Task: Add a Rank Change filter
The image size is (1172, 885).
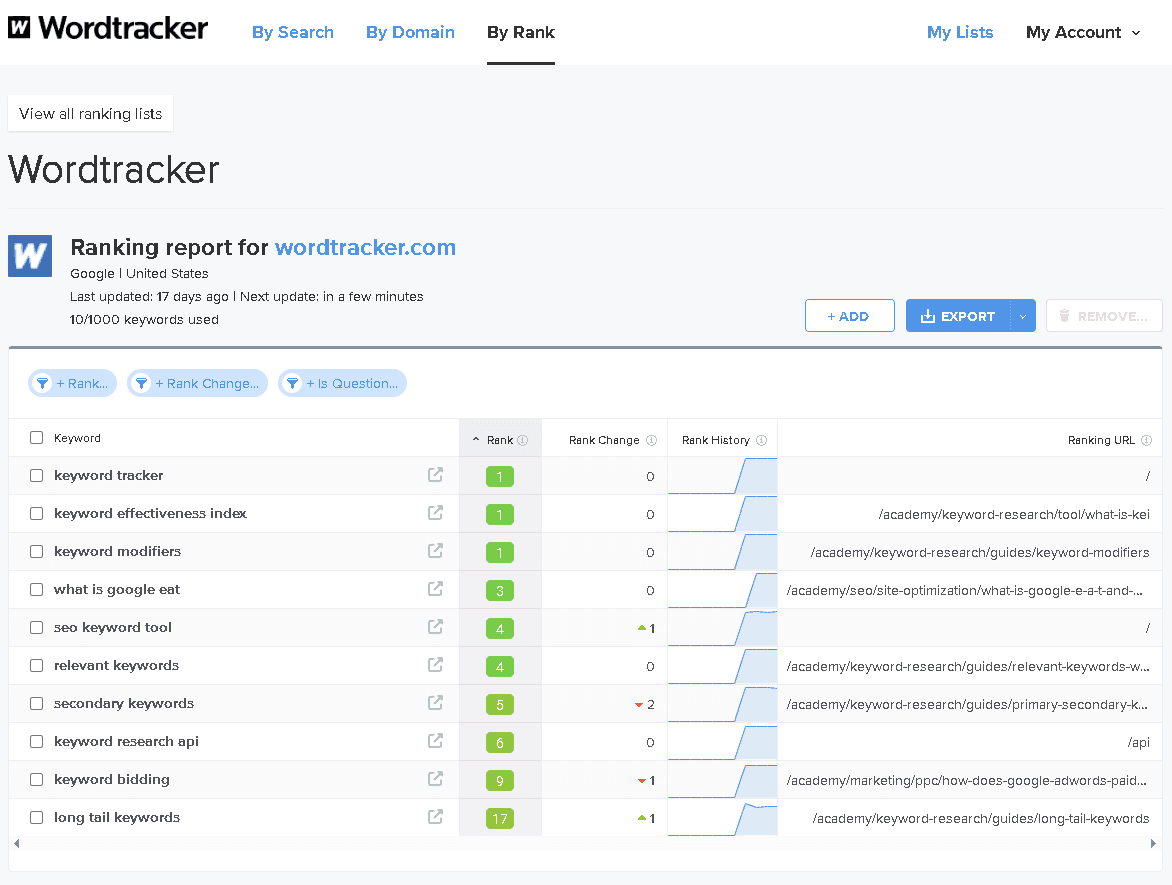Action: point(197,383)
